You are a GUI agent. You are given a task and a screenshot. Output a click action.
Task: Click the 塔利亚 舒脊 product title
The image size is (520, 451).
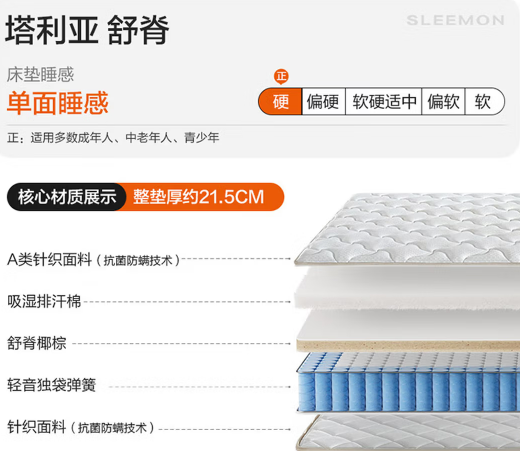tap(87, 30)
